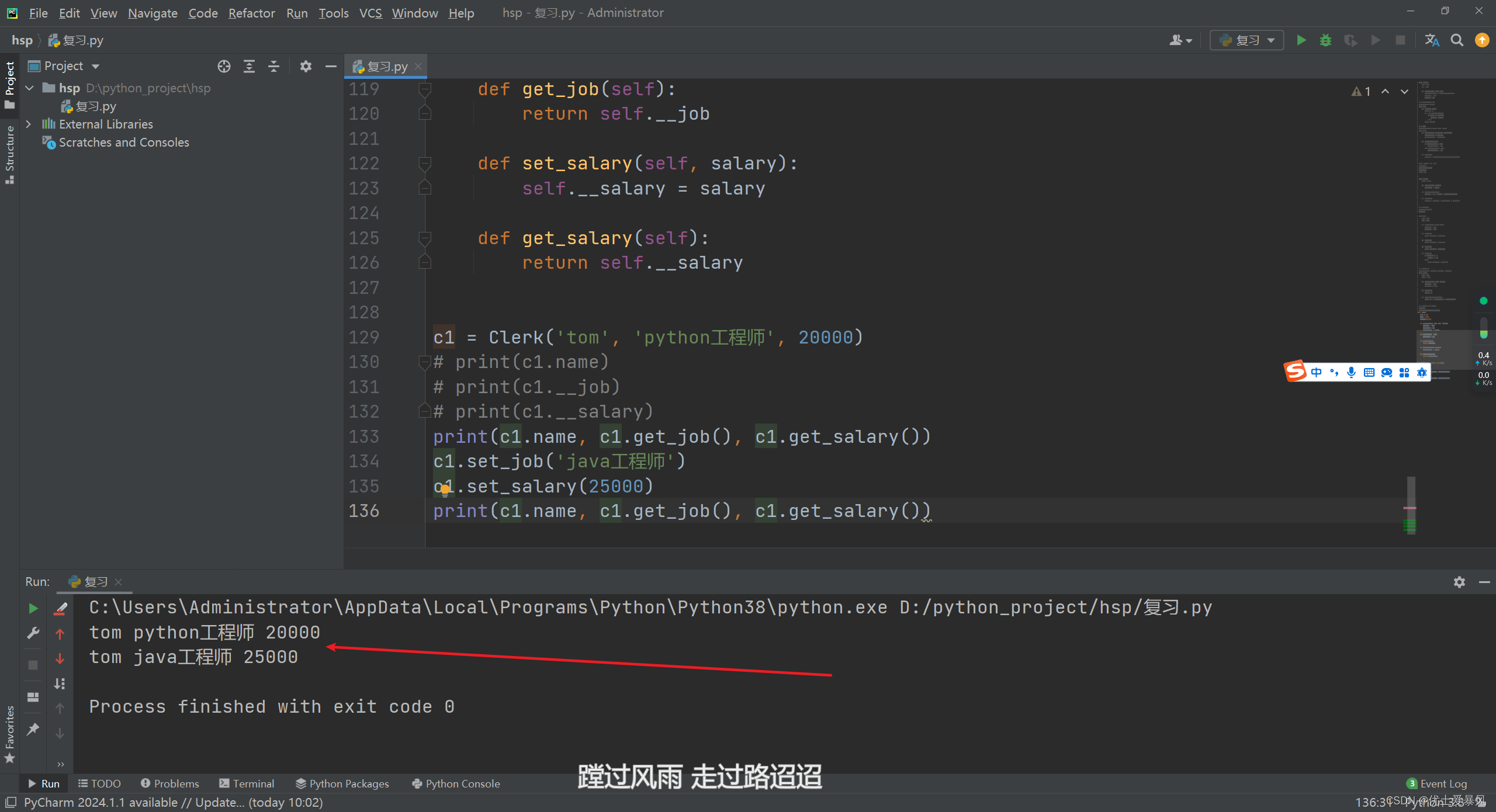1496x812 pixels.
Task: Open the Event Log
Action: (x=1437, y=783)
